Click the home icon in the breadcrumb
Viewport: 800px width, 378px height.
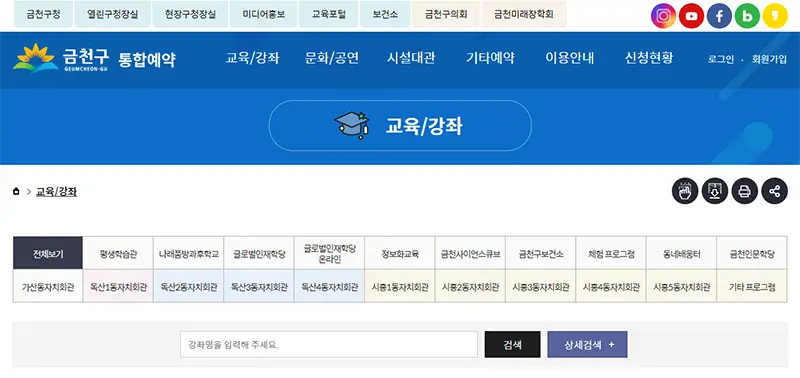[16, 192]
